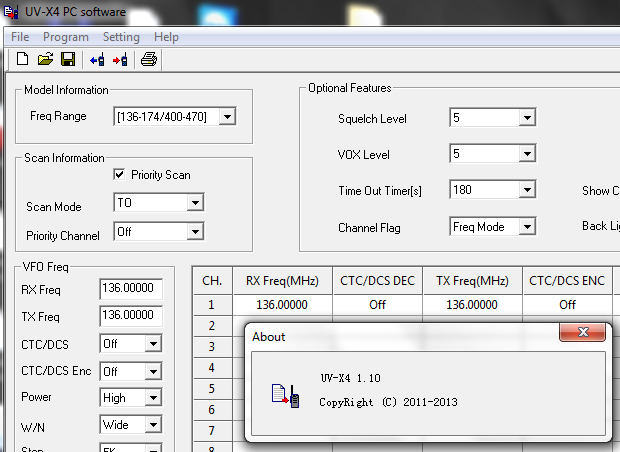Open the Help menu
This screenshot has width=620, height=452.
point(166,37)
